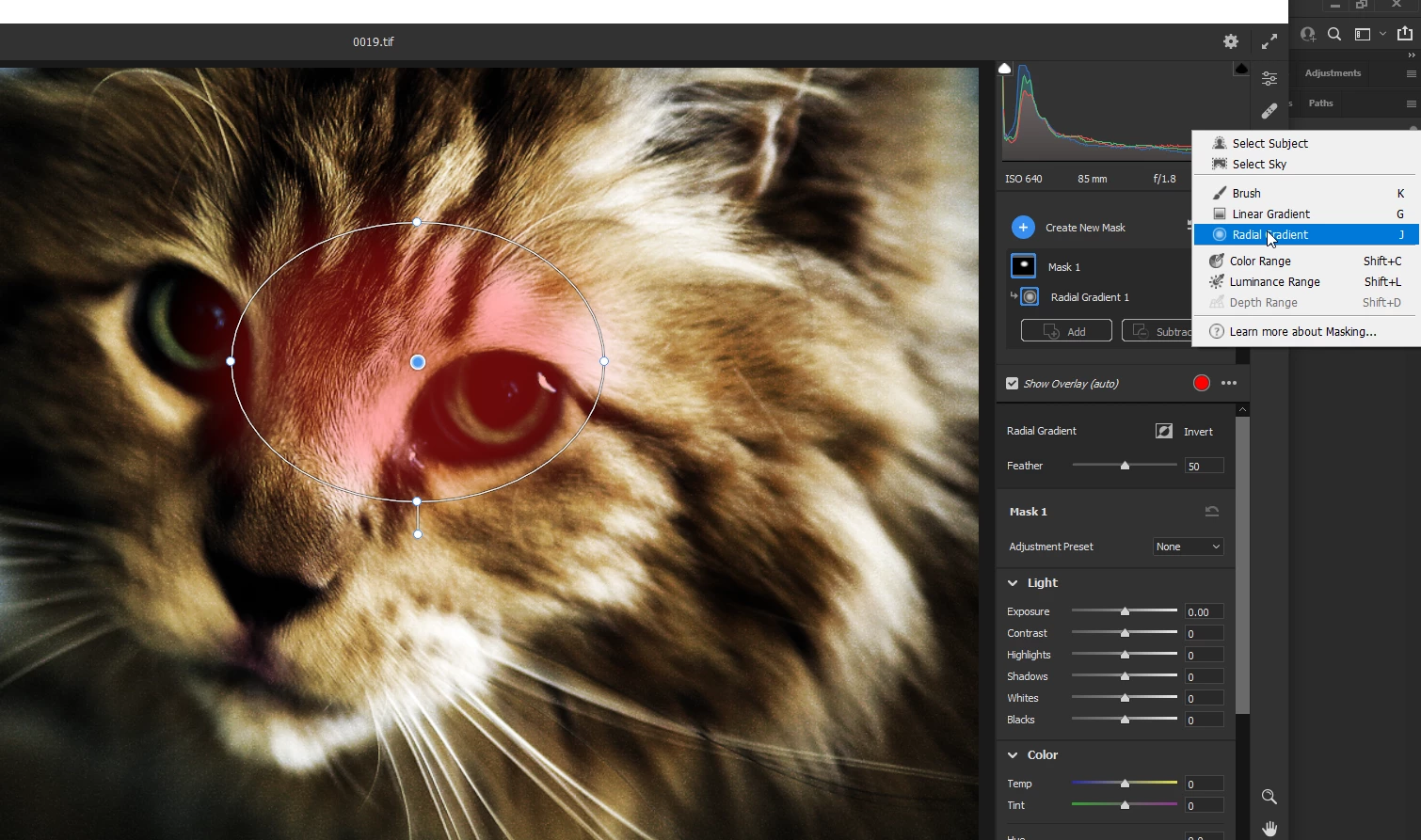The image size is (1421, 840).
Task: Click the ISO 640 histogram readout
Action: coord(1023,179)
